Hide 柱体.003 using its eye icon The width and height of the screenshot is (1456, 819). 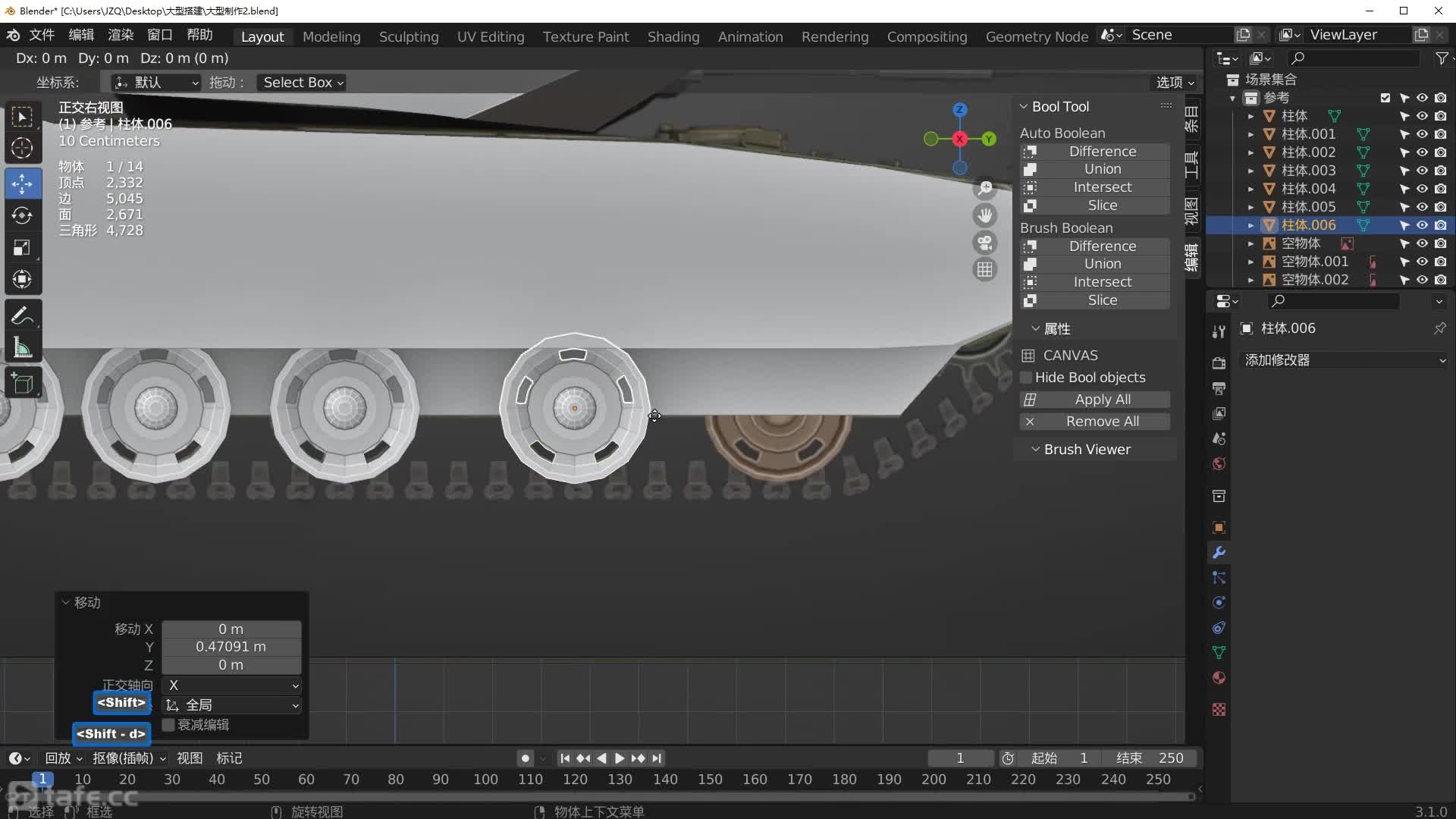tap(1422, 171)
